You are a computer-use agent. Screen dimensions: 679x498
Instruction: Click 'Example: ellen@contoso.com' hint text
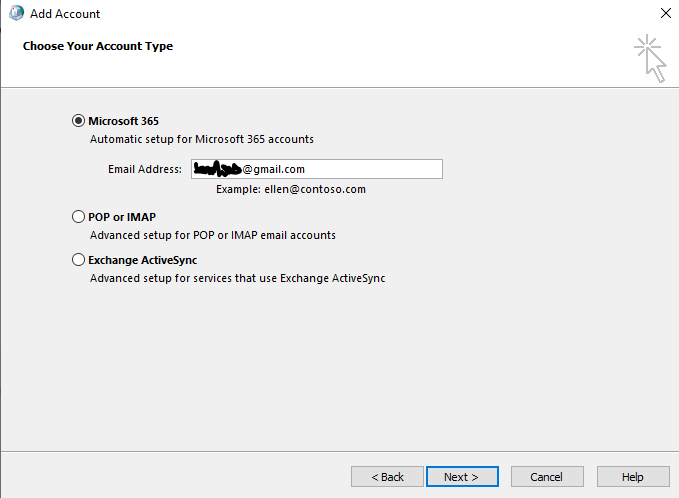(291, 189)
